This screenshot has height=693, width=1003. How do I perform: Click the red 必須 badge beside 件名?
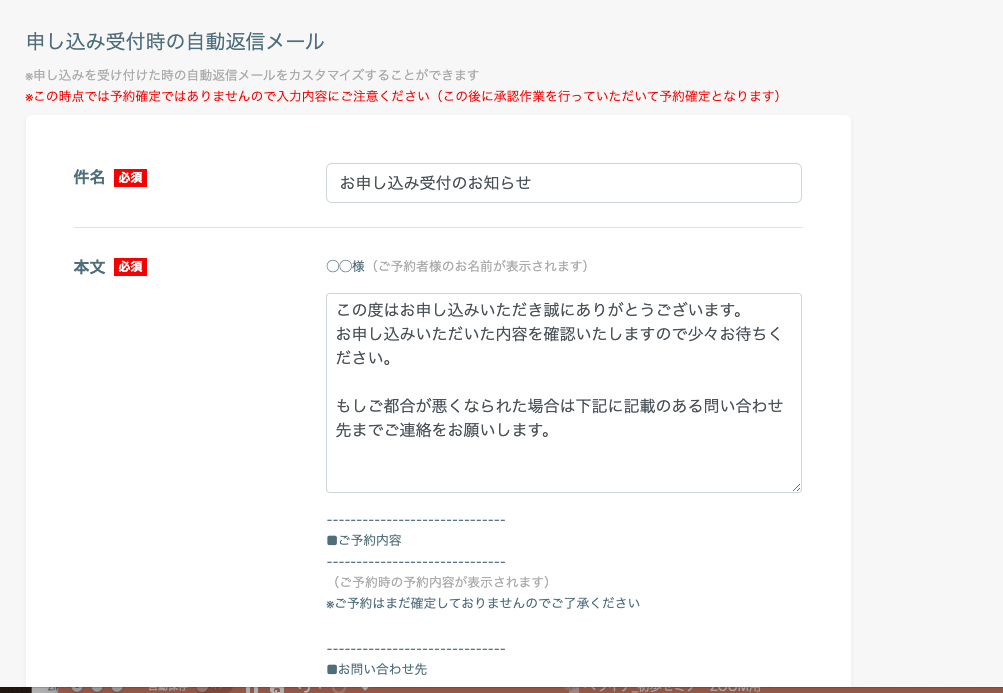131,177
